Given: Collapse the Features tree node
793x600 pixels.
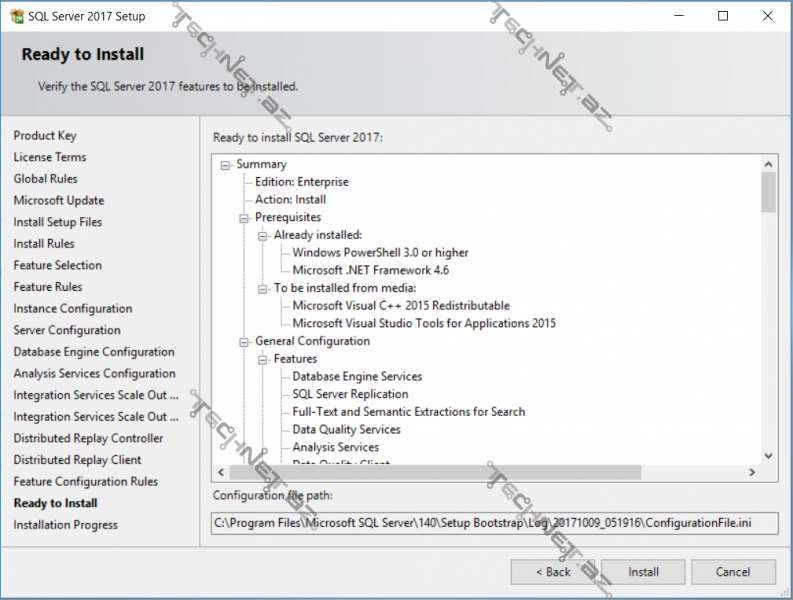Looking at the screenshot, I should 264,360.
